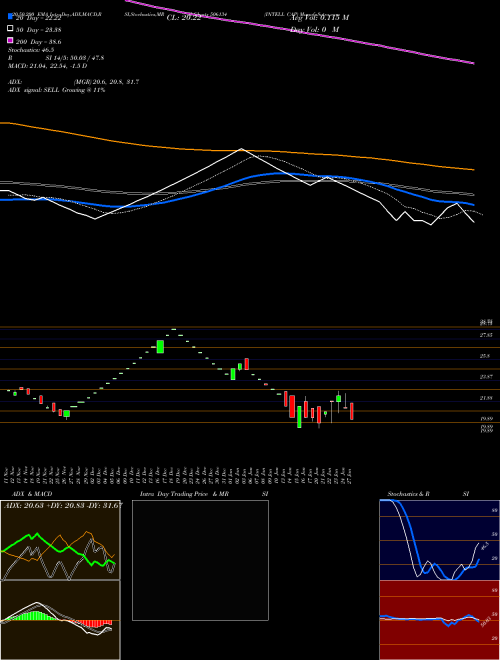Viewport: 500px width, 660px height.
Task: Click the 'Day Vol: 0 M' text
Action: pos(315,29)
